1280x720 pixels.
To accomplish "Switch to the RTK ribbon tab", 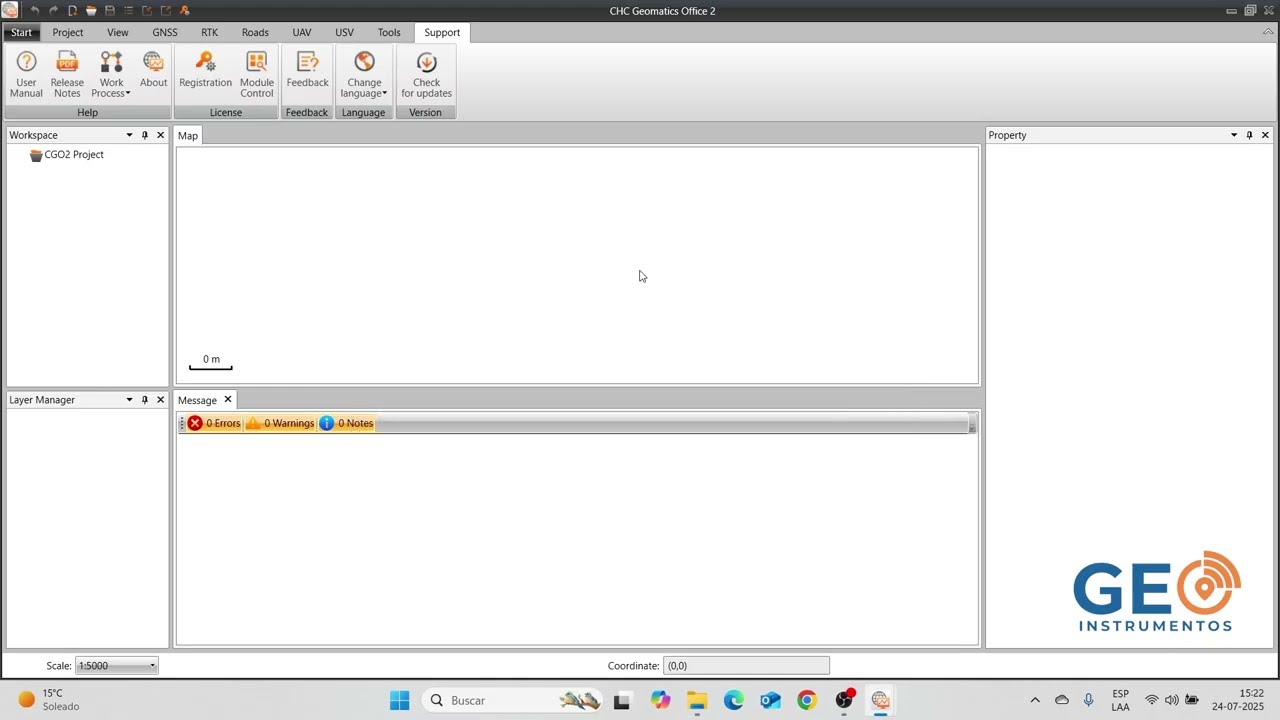I will pos(209,32).
